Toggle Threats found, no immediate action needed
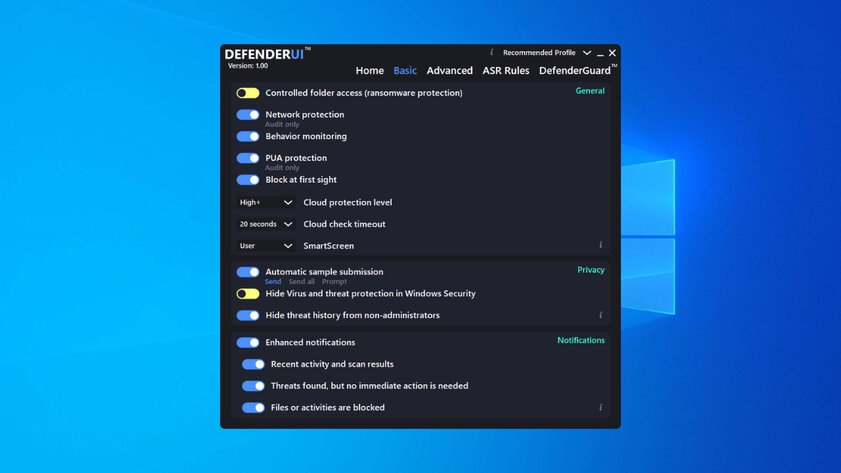This screenshot has width=841, height=473. (253, 386)
